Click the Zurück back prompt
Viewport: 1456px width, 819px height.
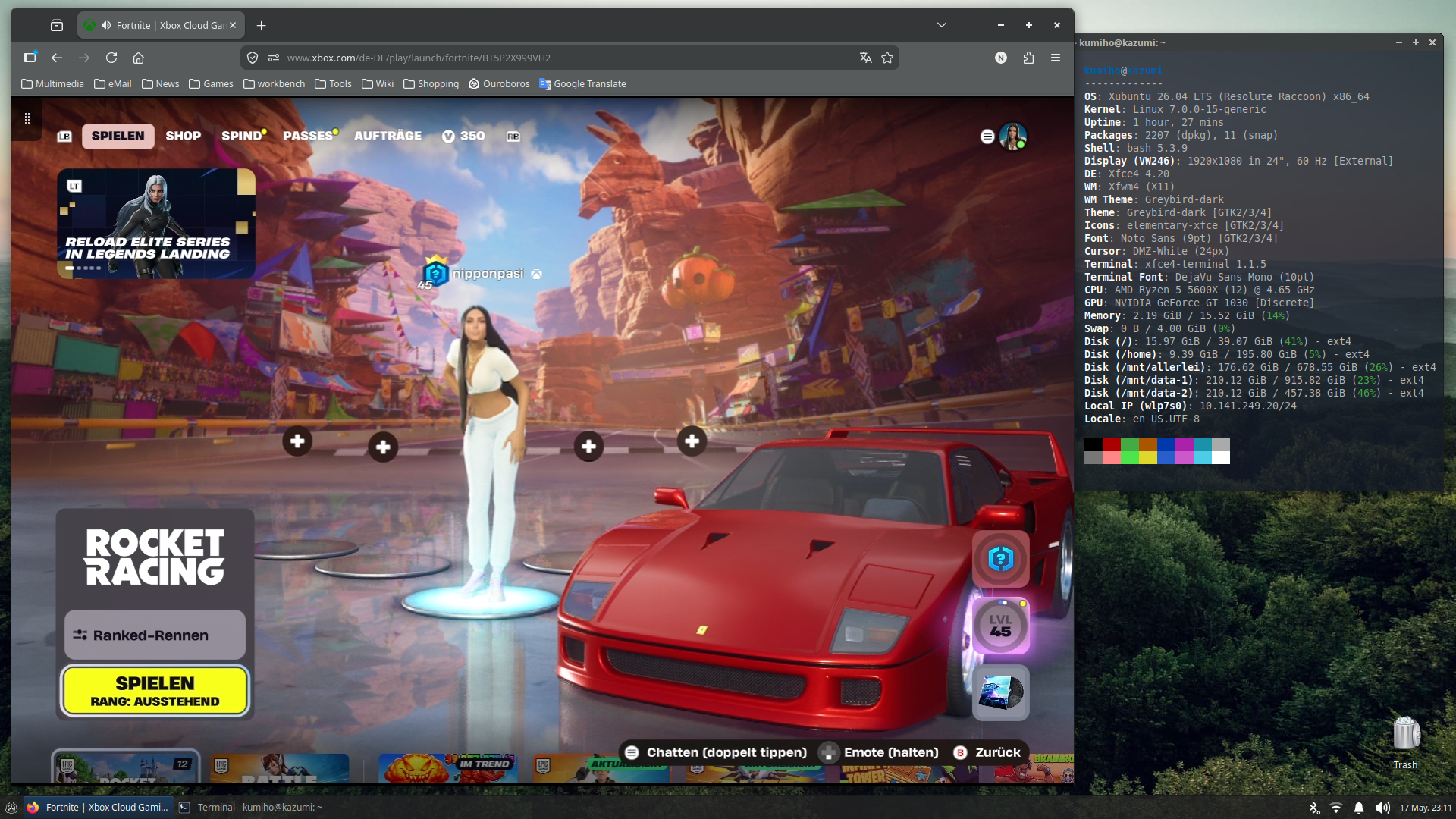coord(987,752)
